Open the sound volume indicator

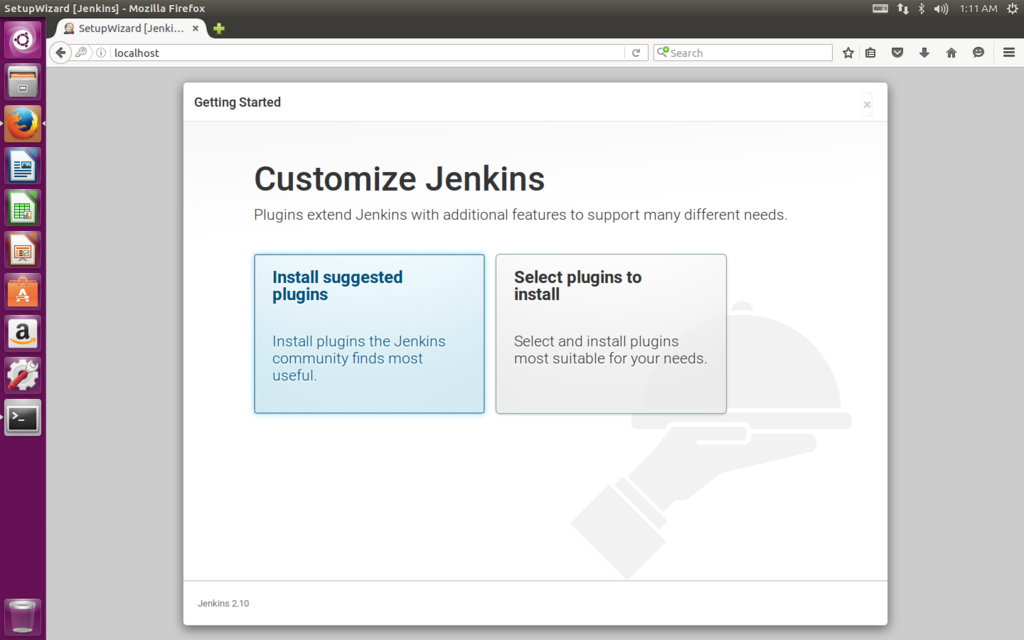(x=940, y=8)
